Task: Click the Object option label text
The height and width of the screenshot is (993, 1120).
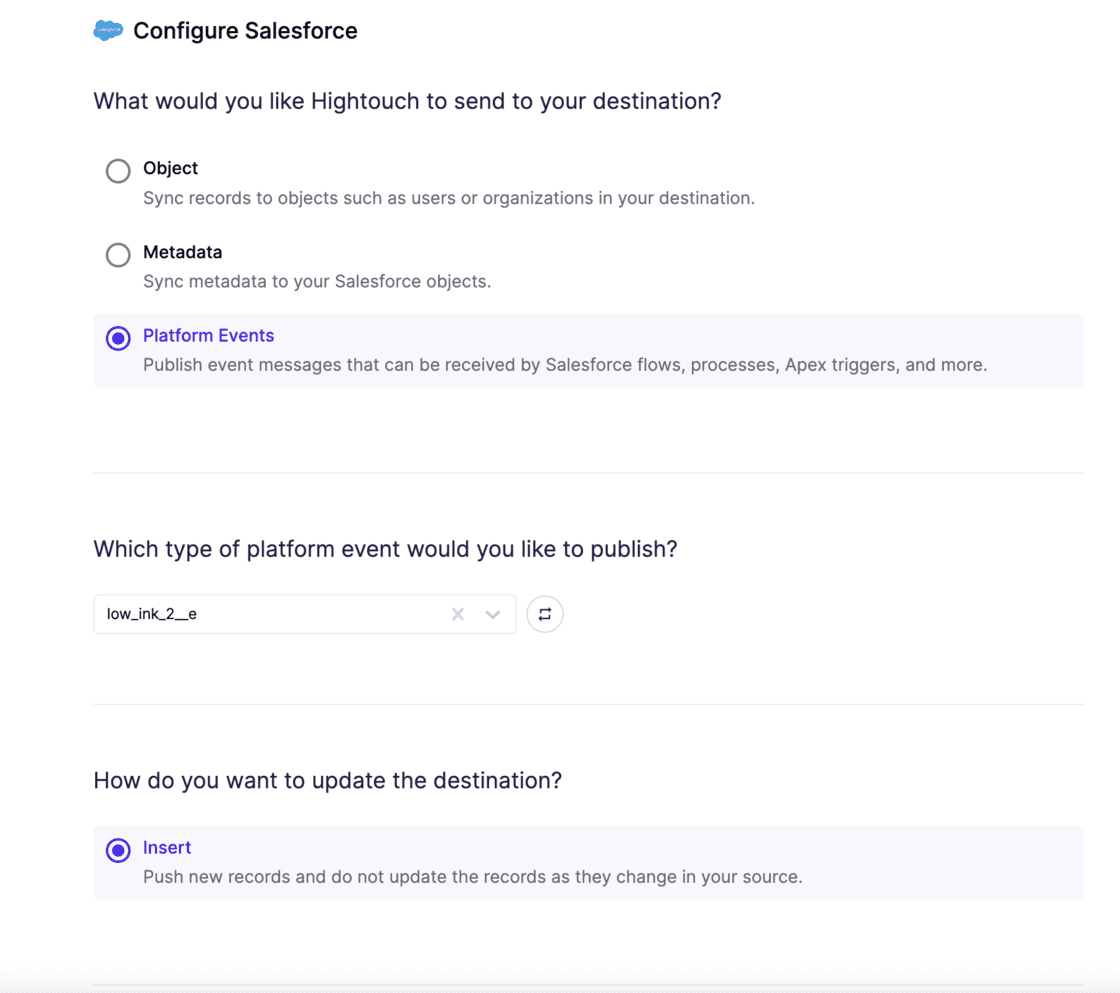Action: click(170, 168)
